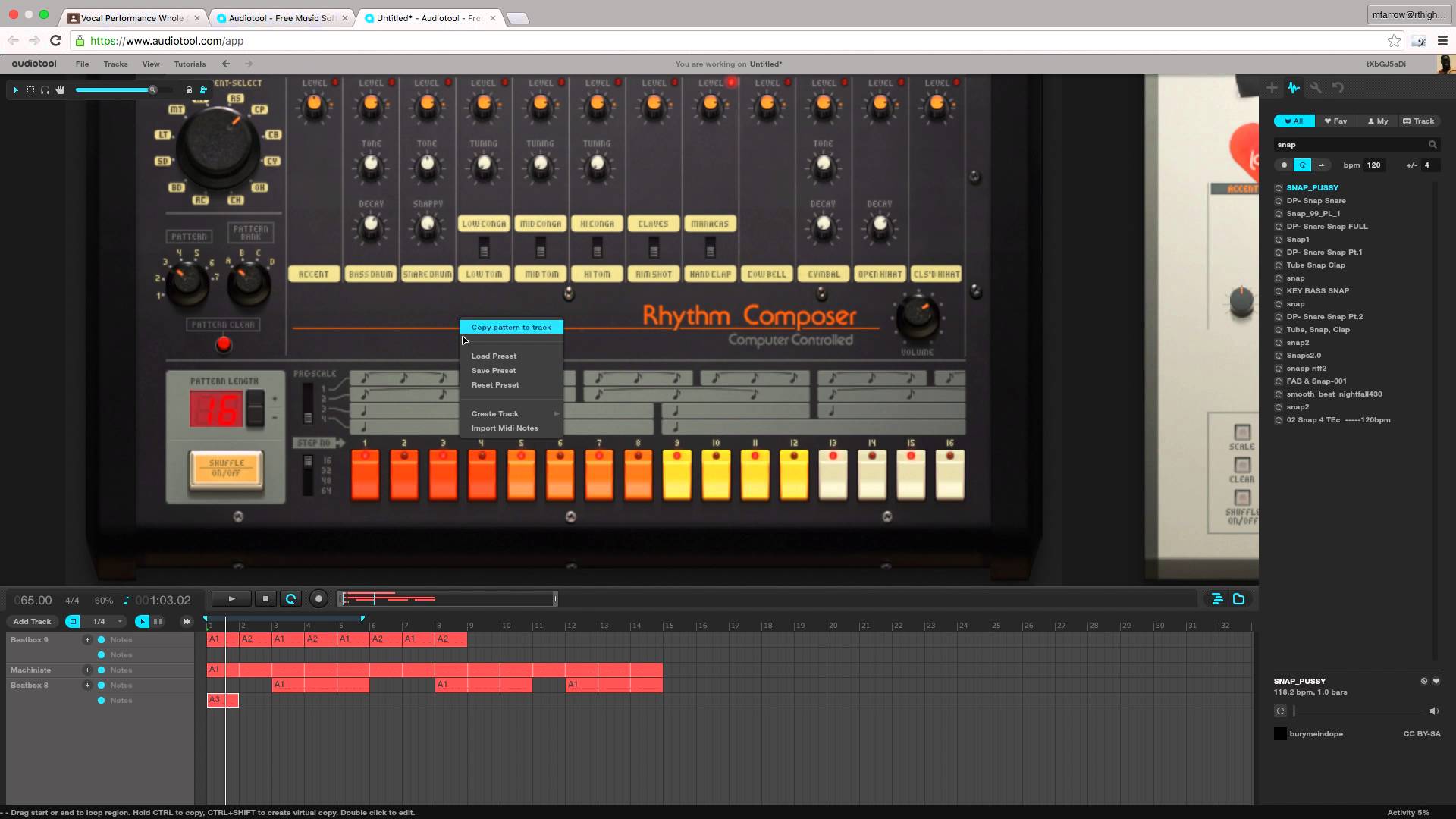Toggle step 9 yellow button
Screen dimensions: 1456x819
[x=677, y=475]
